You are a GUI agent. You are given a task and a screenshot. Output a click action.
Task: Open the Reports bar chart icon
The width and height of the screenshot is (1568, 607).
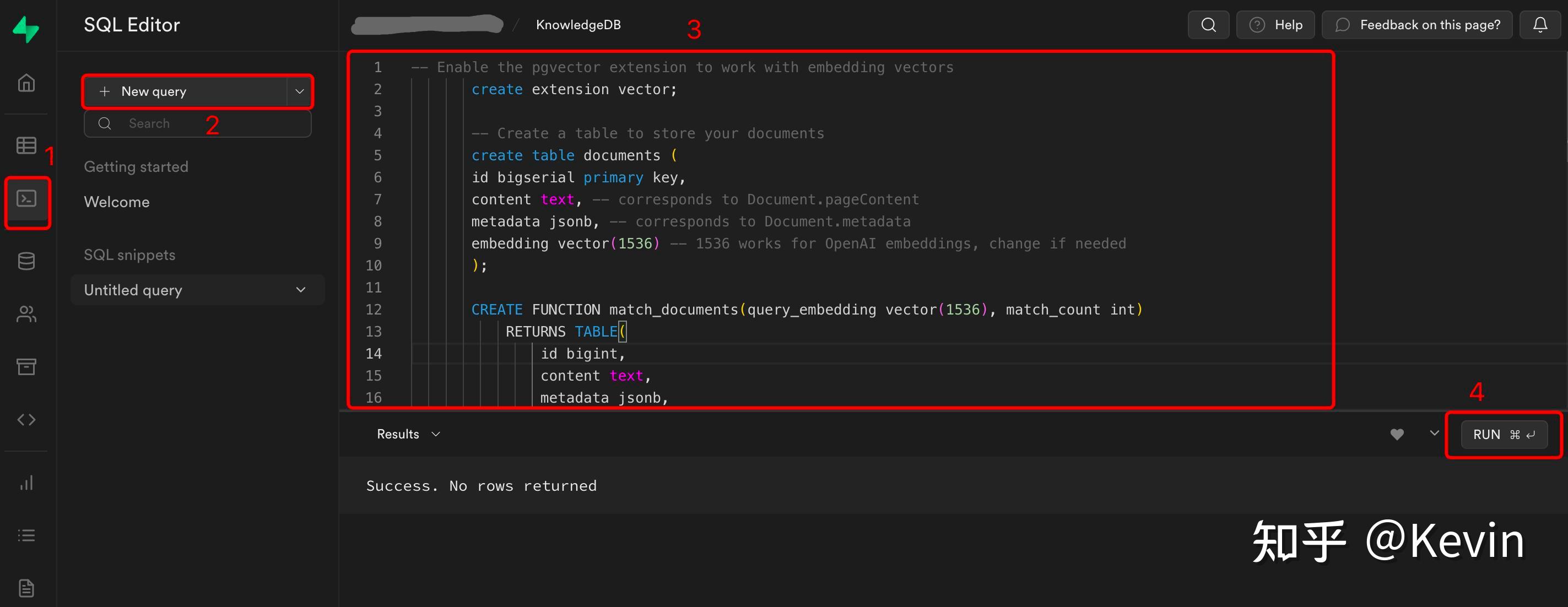point(26,483)
